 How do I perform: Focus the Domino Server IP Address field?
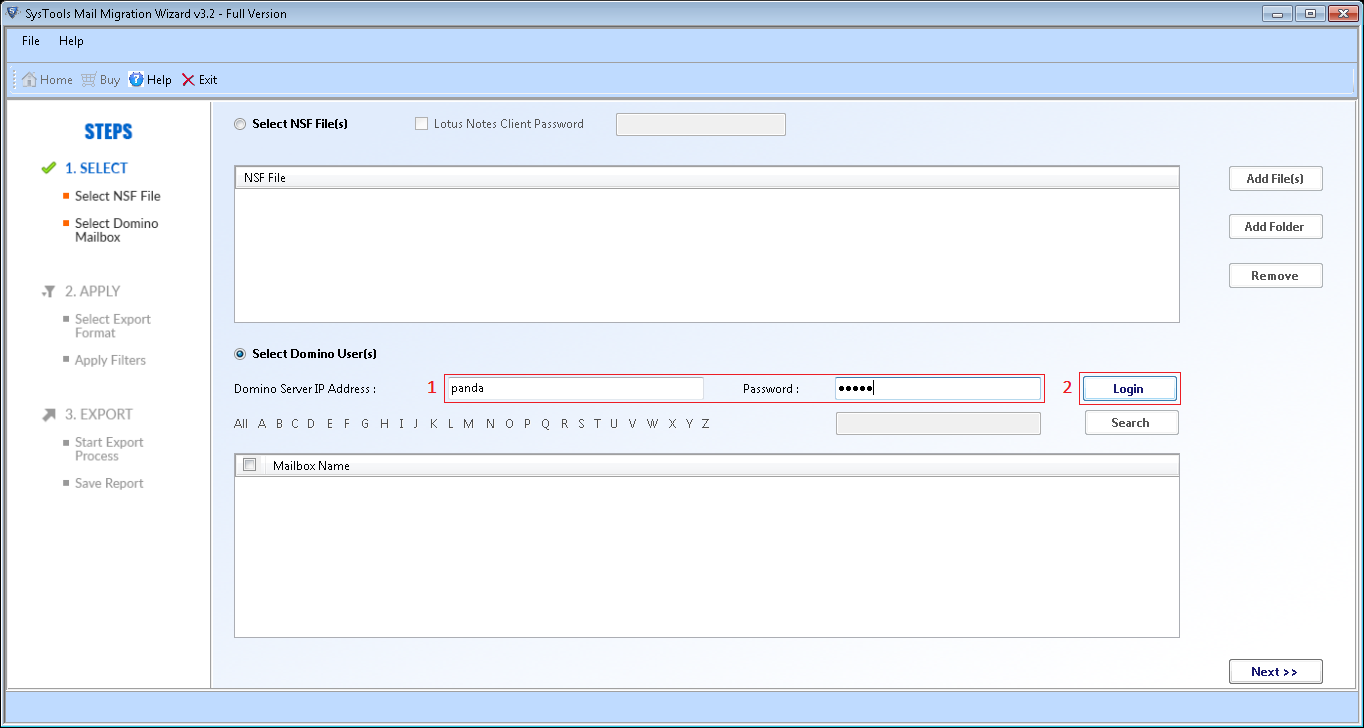tap(575, 388)
